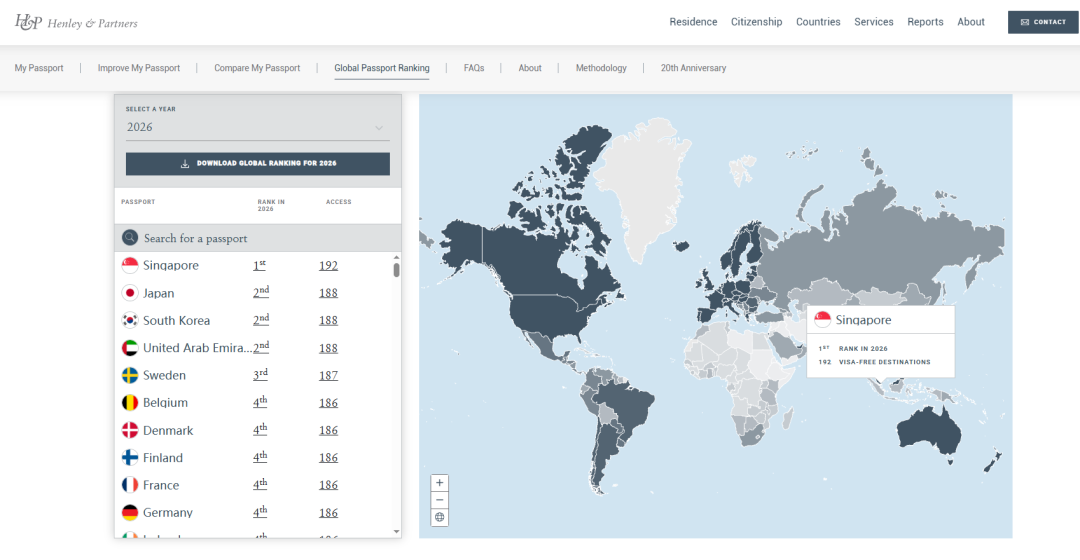Viewport: 1080px width, 560px height.
Task: Open the Residence menu
Action: [693, 22]
